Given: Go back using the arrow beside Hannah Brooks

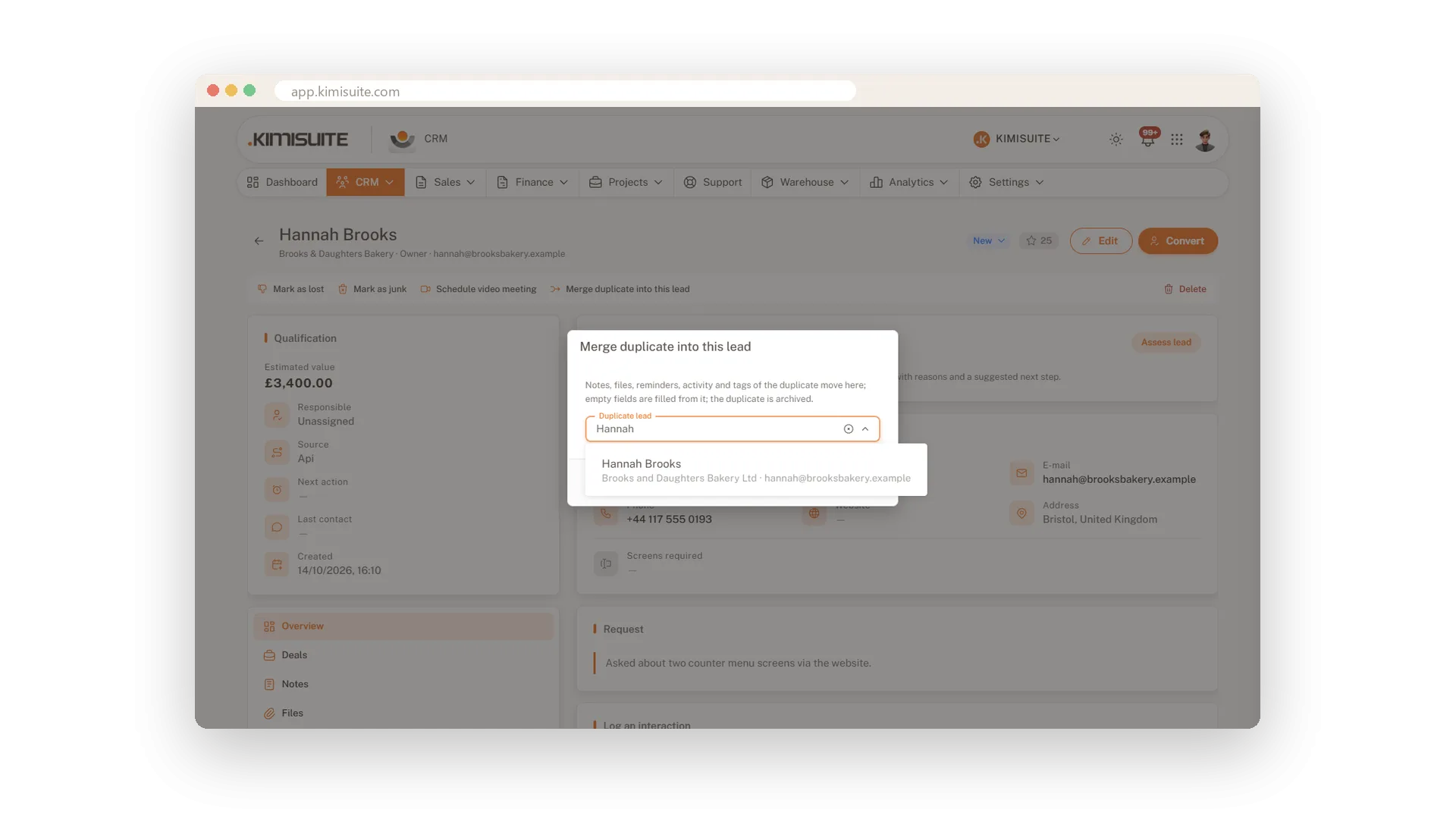Looking at the screenshot, I should click(x=259, y=241).
